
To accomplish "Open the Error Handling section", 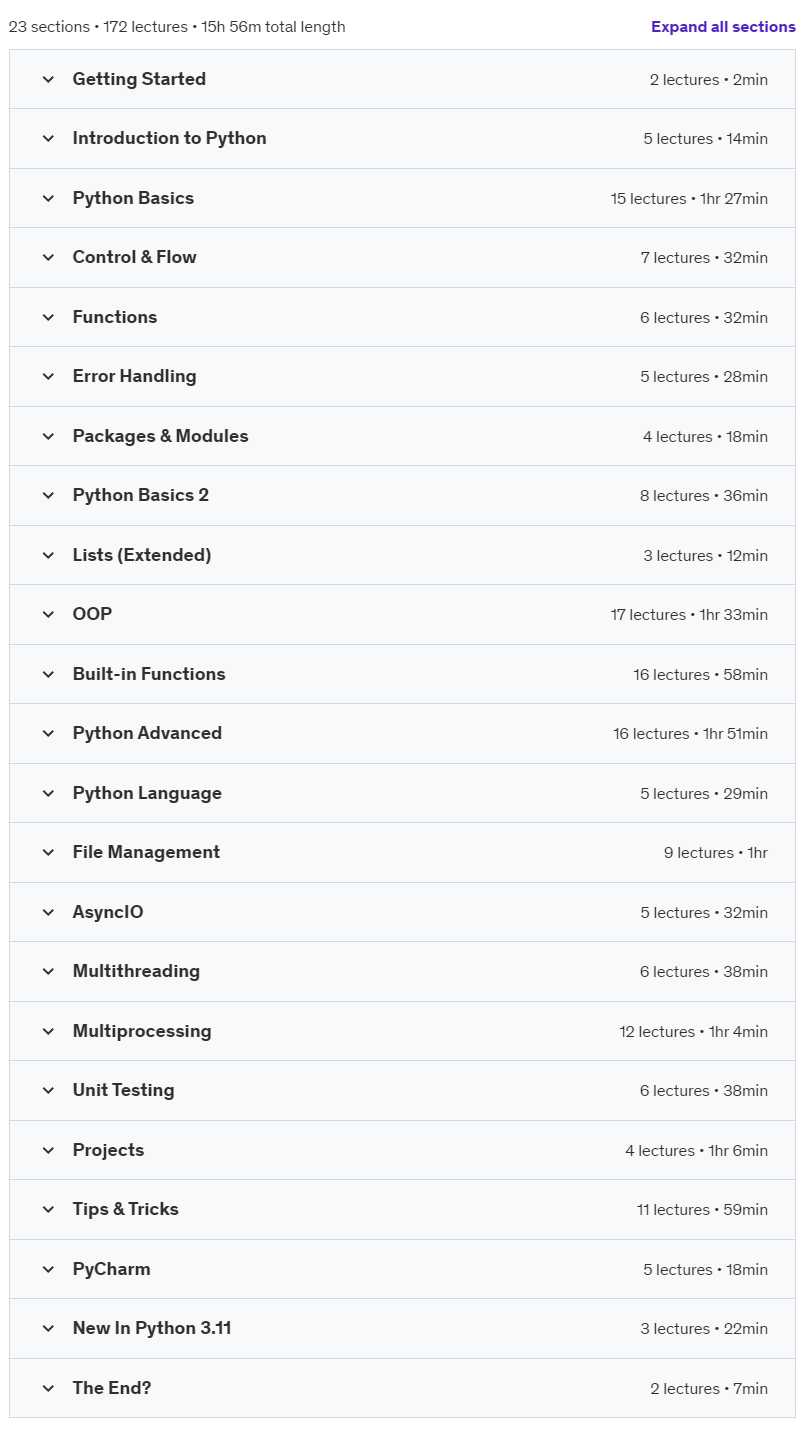I will click(402, 376).
